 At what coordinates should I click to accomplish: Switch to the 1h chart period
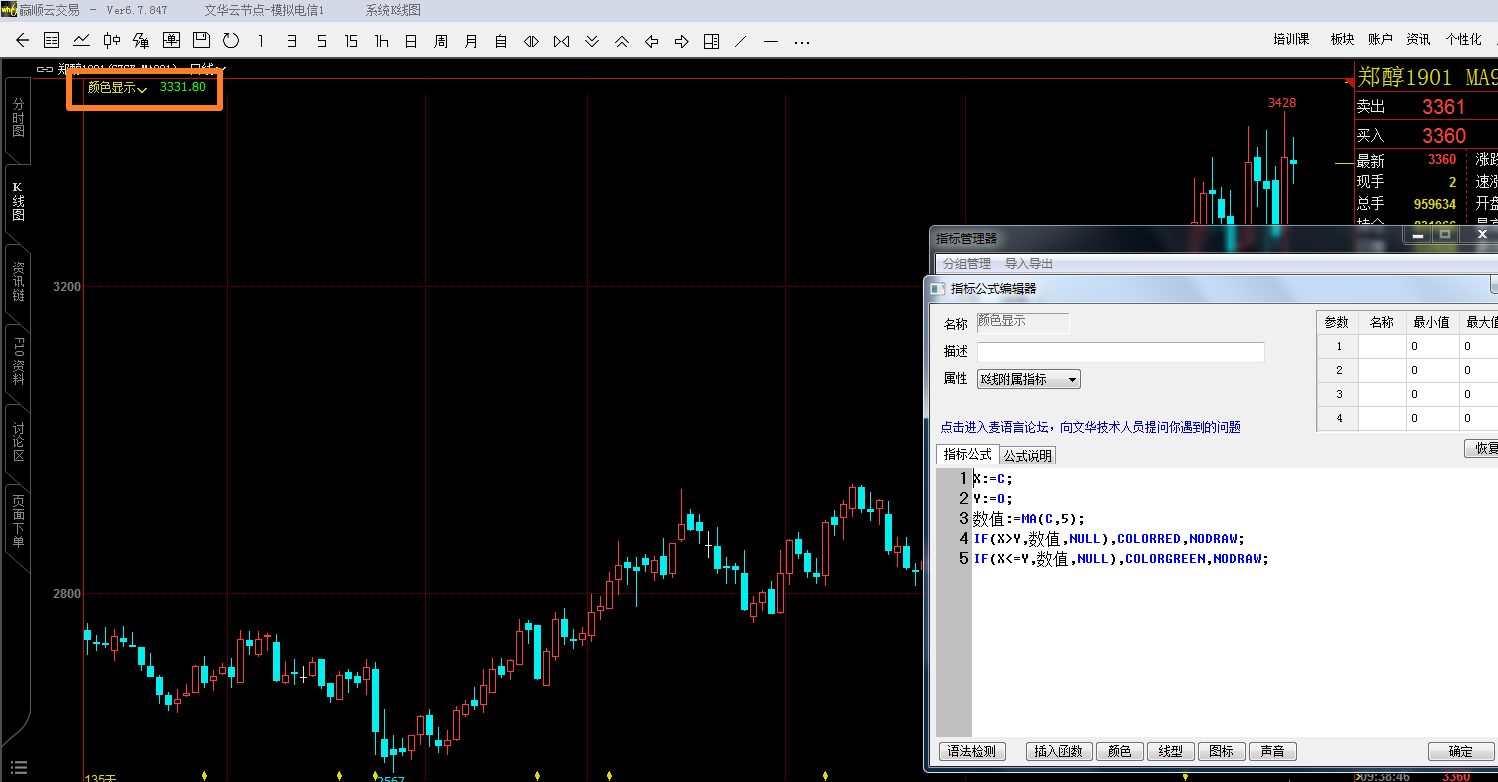coord(381,41)
